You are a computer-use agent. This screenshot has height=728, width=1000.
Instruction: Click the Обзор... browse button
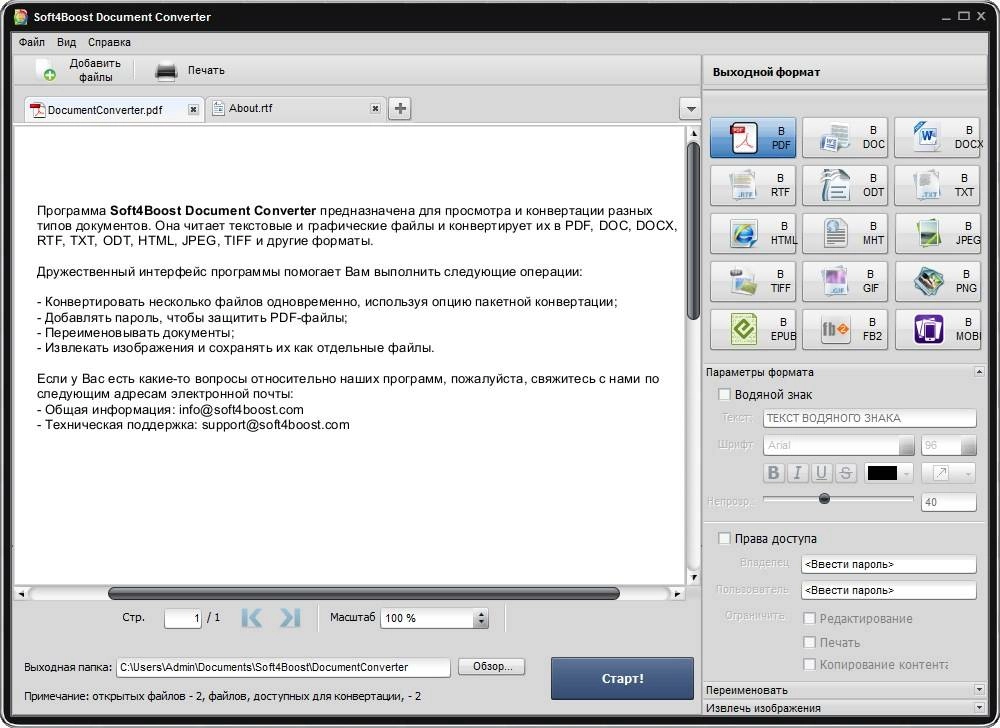coord(492,666)
